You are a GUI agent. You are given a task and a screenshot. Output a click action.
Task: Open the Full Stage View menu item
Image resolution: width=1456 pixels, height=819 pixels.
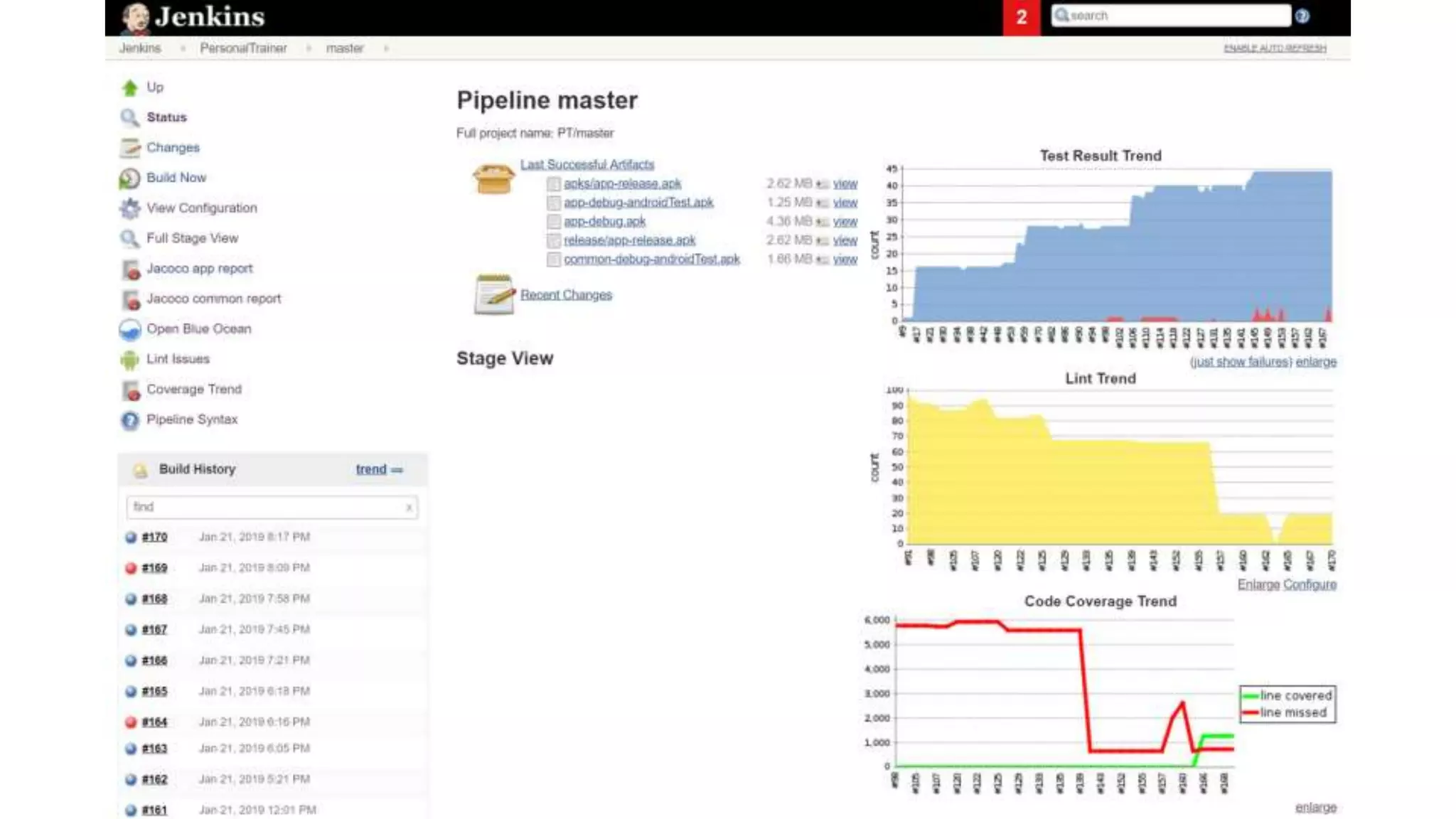click(192, 238)
